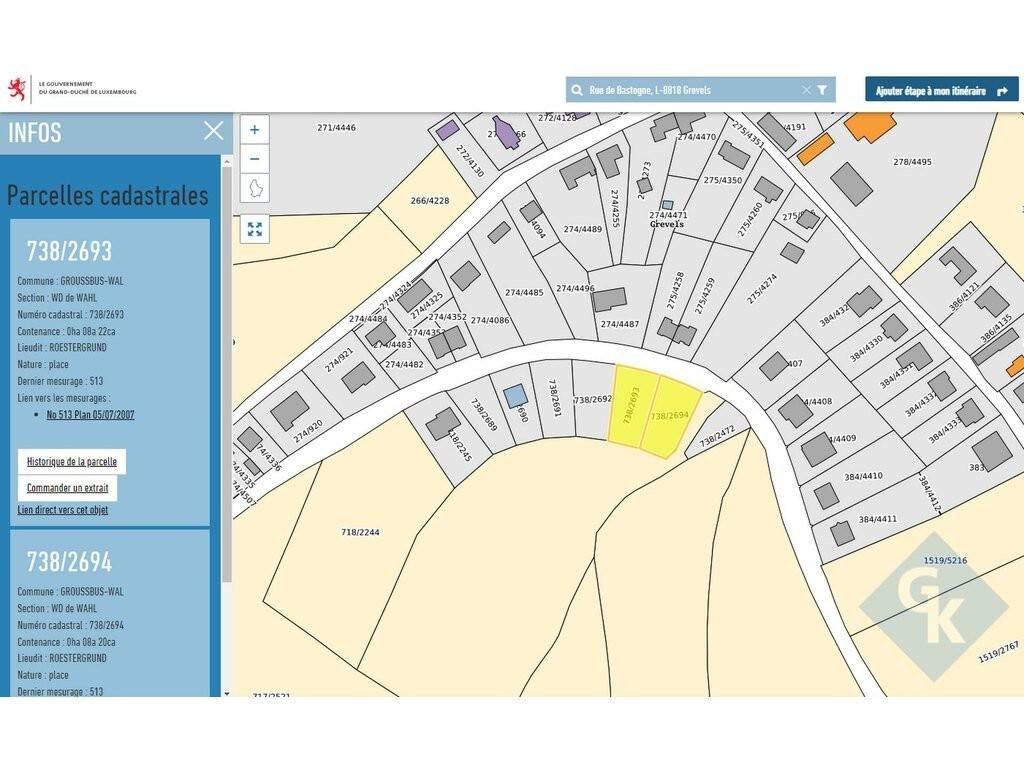Image resolution: width=1024 pixels, height=768 pixels.
Task: Zoom in with the plus button
Action: click(255, 130)
